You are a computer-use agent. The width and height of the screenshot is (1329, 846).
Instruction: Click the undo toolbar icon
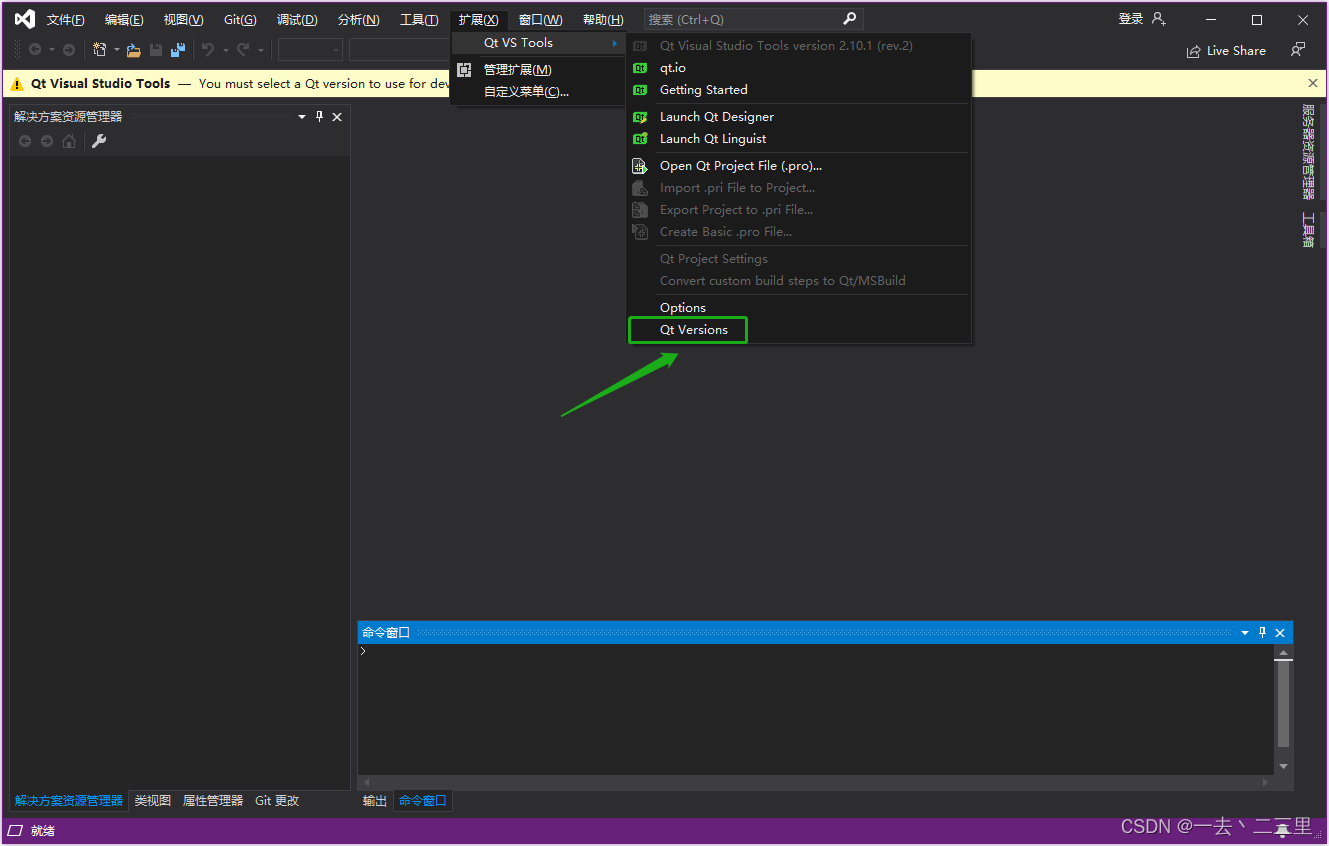[x=208, y=50]
